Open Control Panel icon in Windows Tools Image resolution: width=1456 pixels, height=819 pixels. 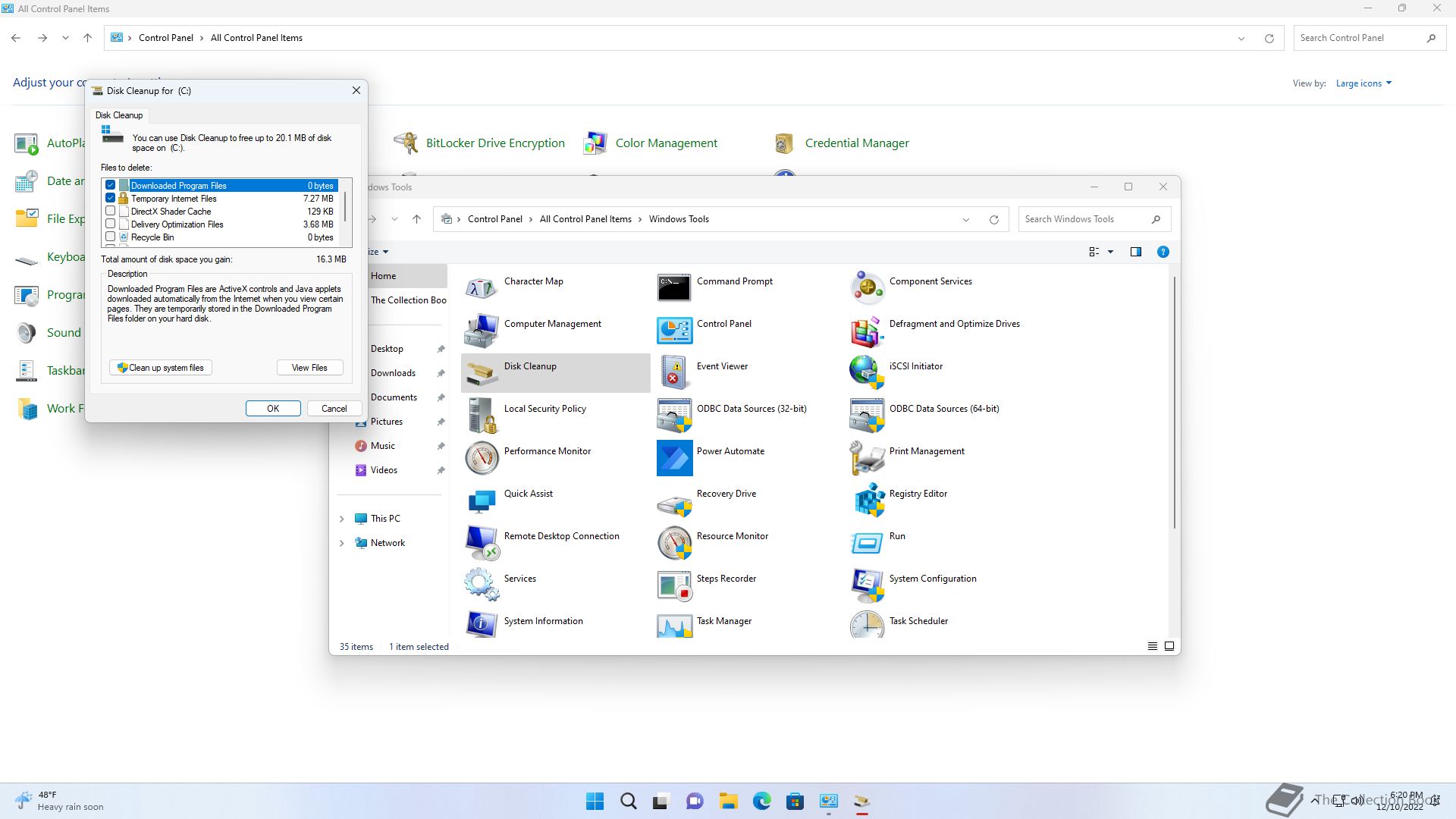tap(674, 330)
